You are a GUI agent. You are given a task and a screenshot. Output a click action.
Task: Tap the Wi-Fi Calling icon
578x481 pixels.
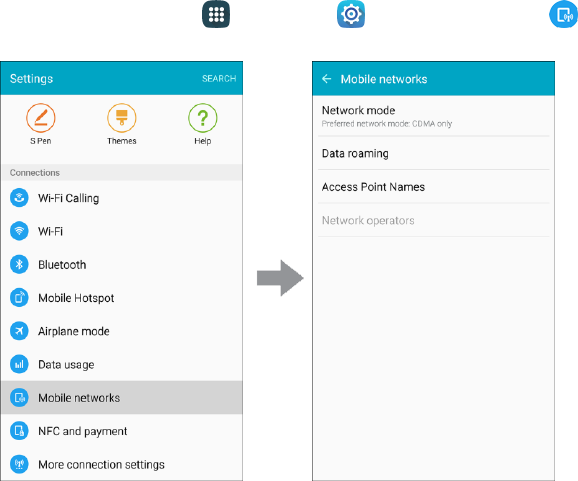click(19, 198)
